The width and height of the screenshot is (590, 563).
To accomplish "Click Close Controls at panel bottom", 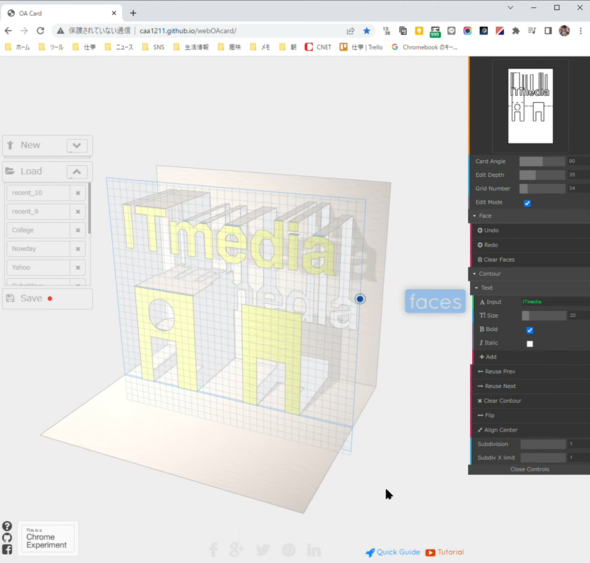I will click(529, 470).
